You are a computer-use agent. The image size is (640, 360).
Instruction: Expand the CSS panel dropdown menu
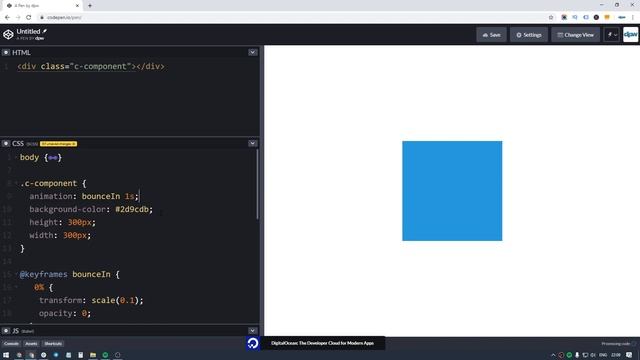click(x=253, y=143)
